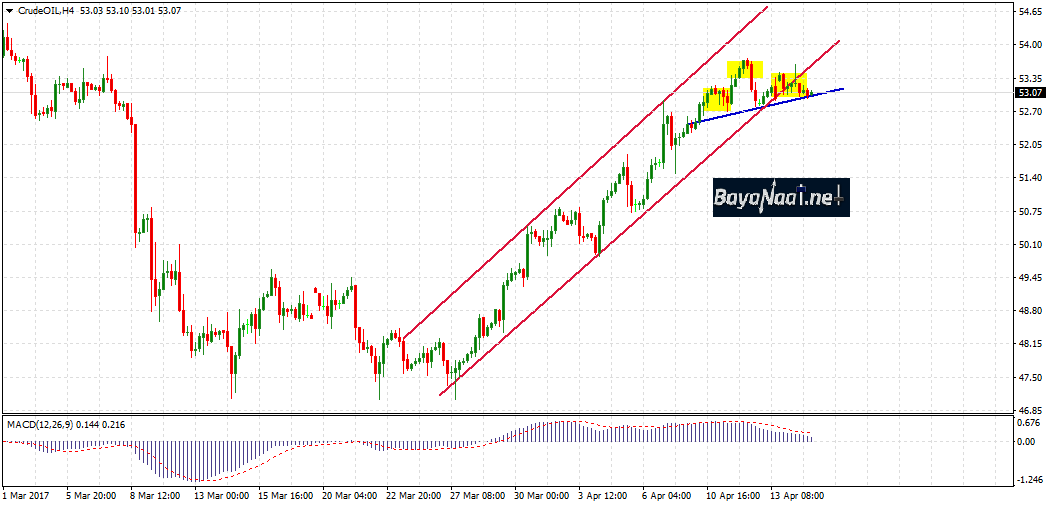The height and width of the screenshot is (507, 1053).
Task: Click the 13 Apr 08:00 date label
Action: point(796,495)
